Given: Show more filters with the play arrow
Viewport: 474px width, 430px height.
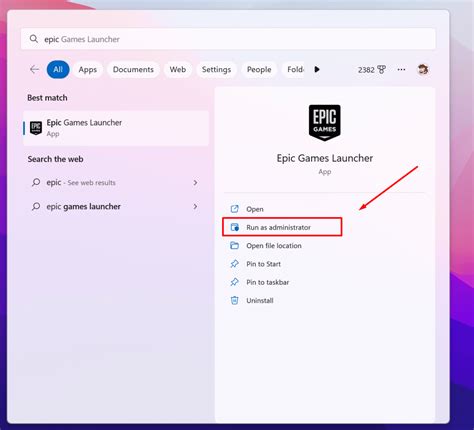Looking at the screenshot, I should click(317, 69).
